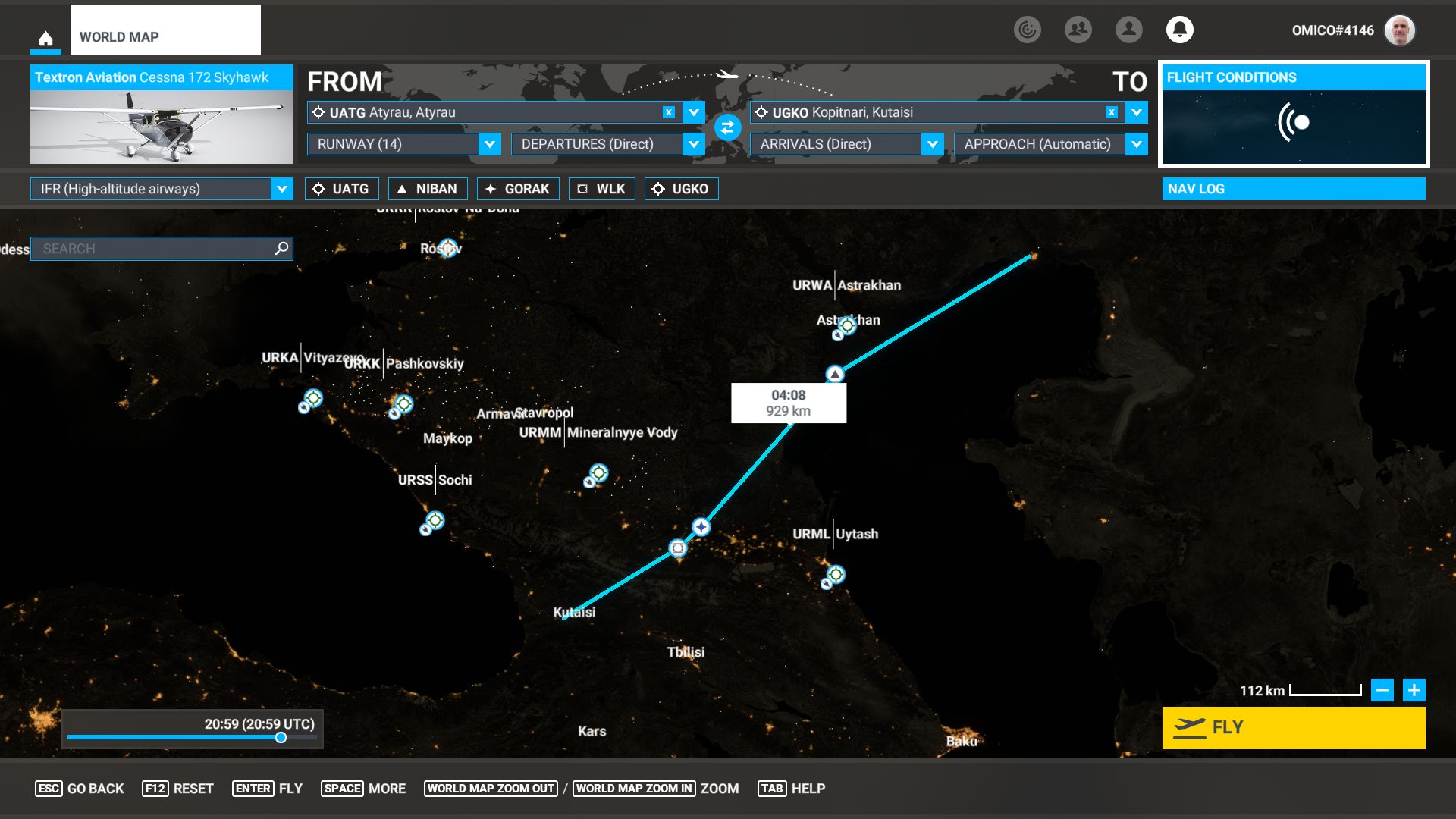Click the single profile icon

[1128, 30]
